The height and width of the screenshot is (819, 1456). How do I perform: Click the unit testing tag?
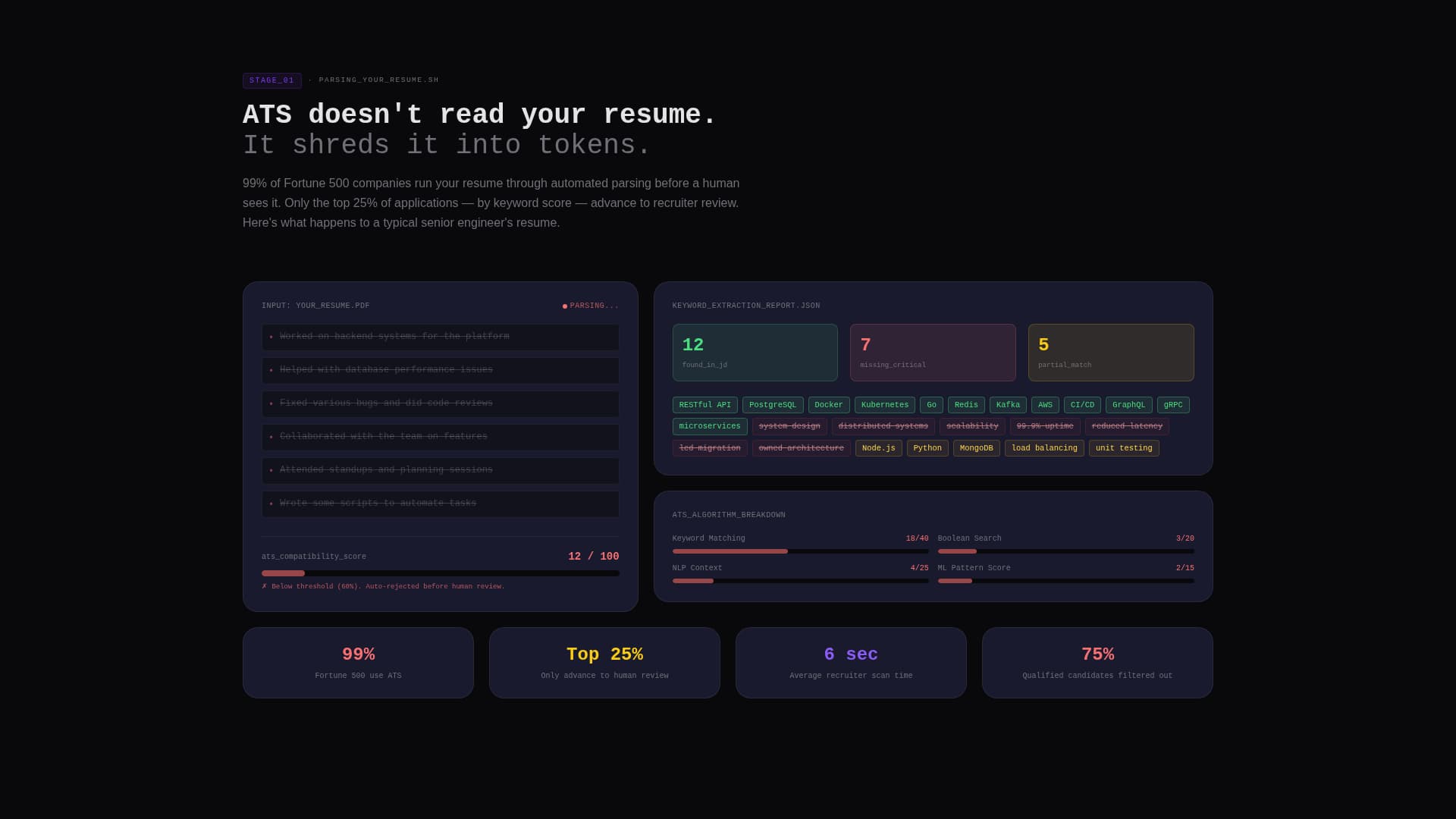[1124, 448]
